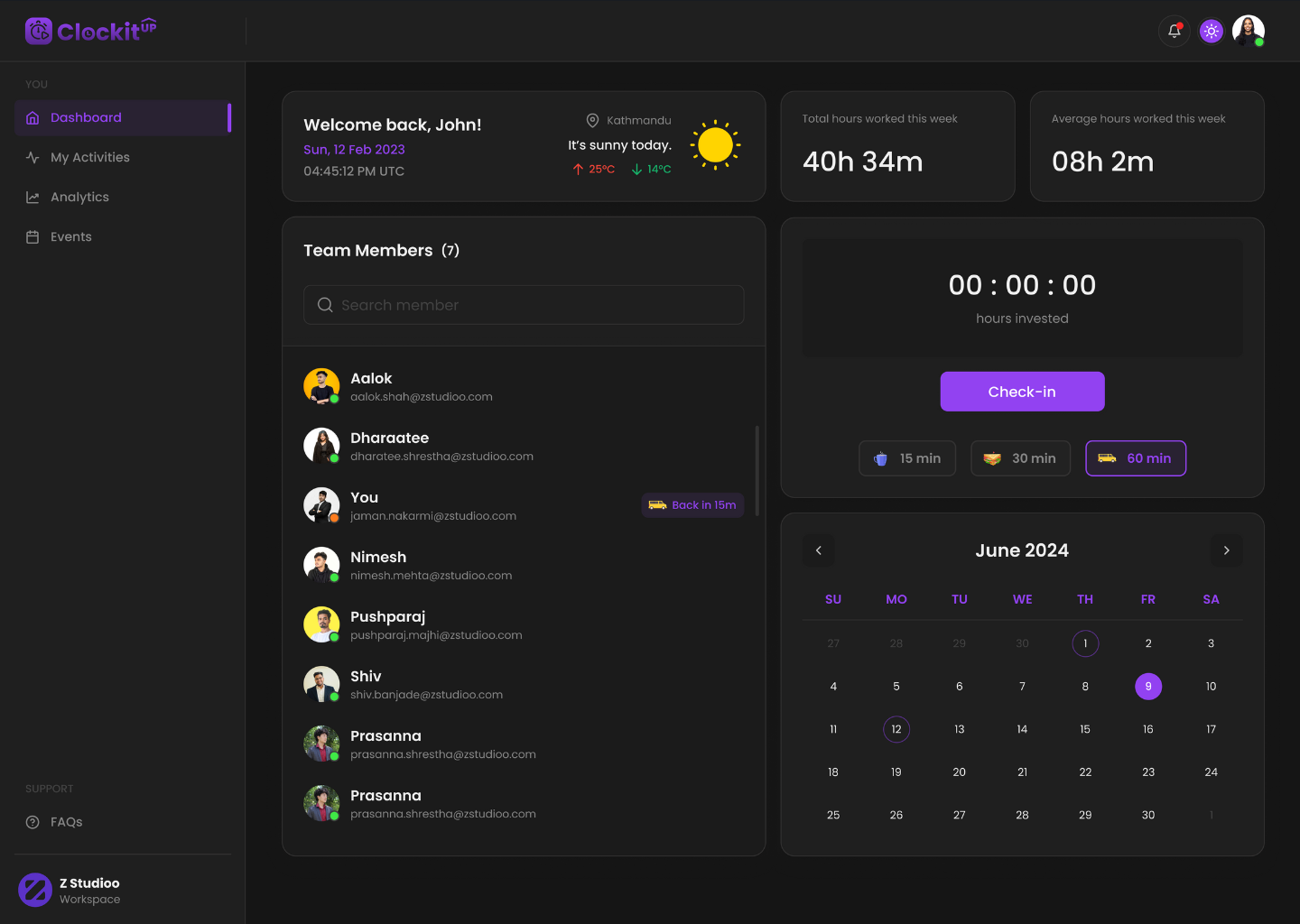Open Events calendar icon in sidebar
Image resolution: width=1300 pixels, height=924 pixels.
[32, 237]
